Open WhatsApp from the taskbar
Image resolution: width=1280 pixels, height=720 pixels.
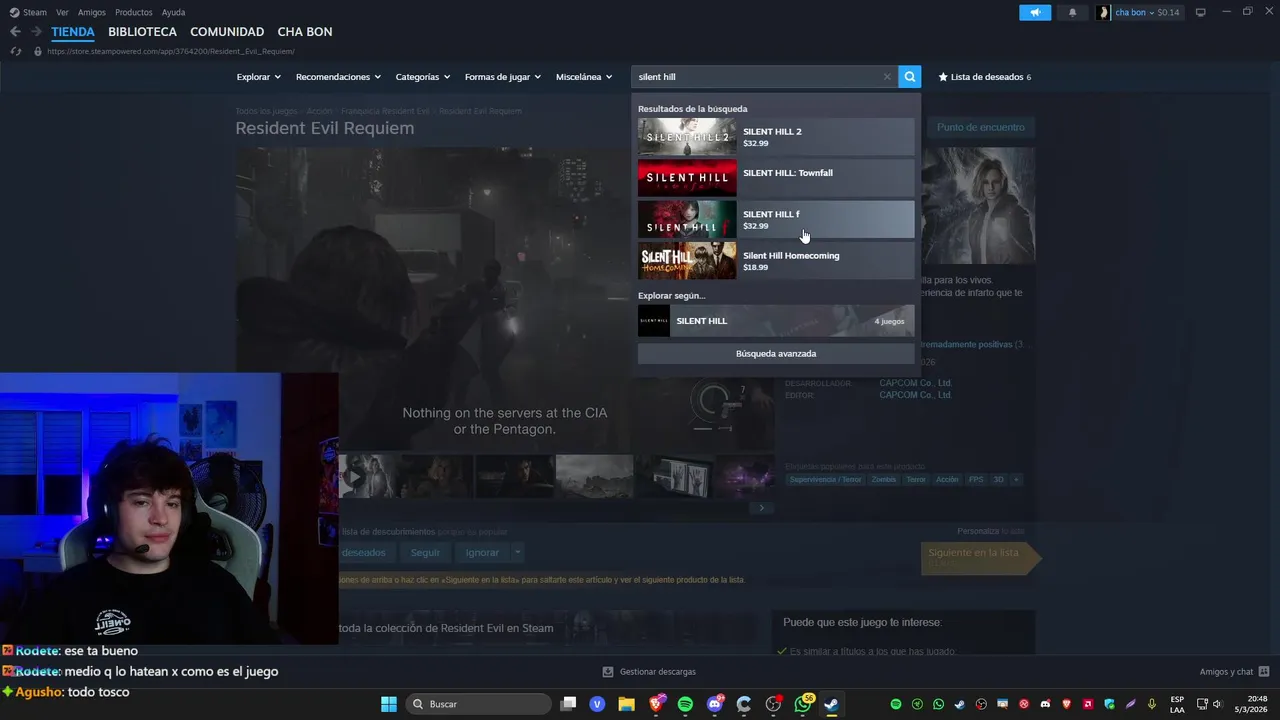pyautogui.click(x=803, y=704)
